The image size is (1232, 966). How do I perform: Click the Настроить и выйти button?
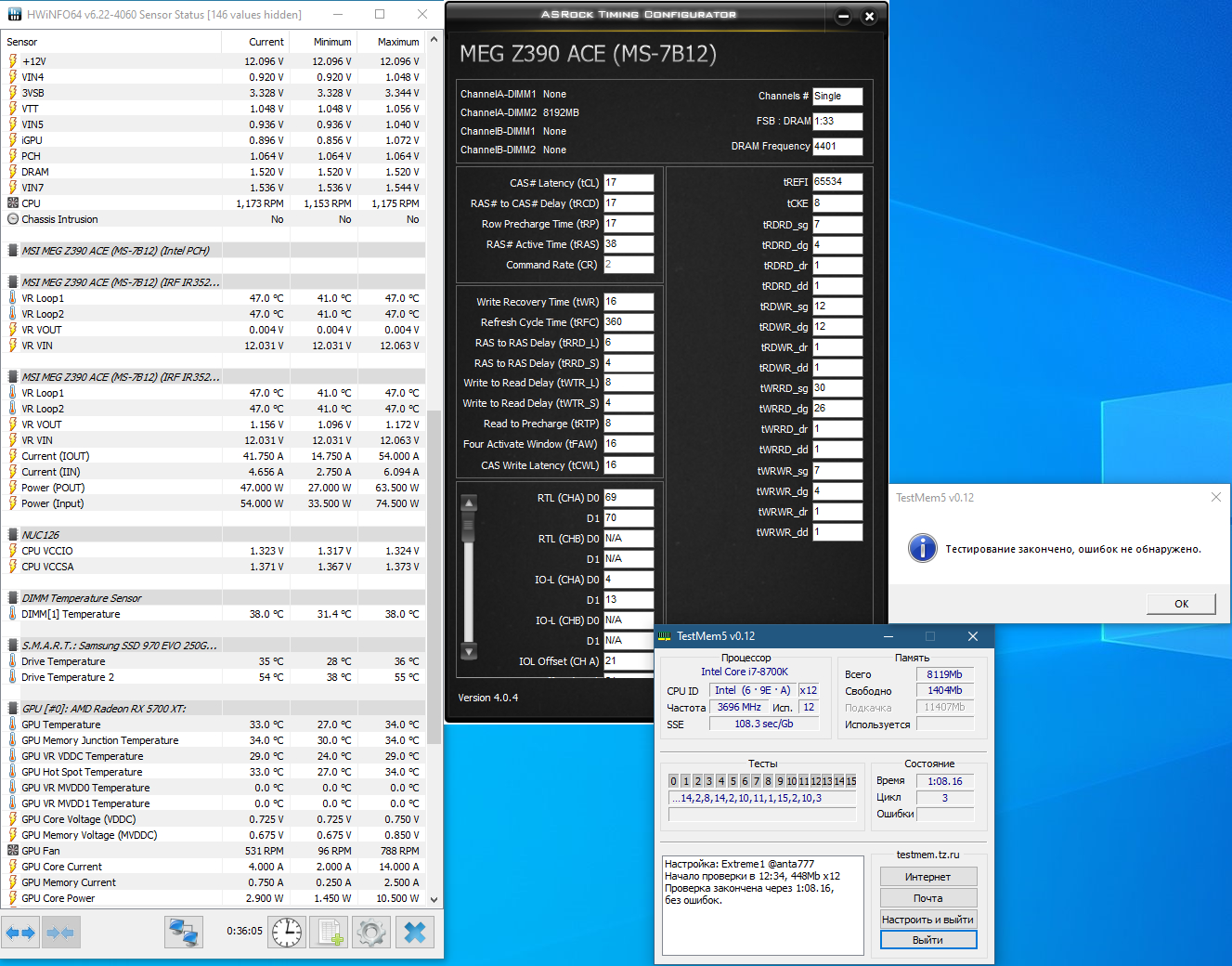928,920
